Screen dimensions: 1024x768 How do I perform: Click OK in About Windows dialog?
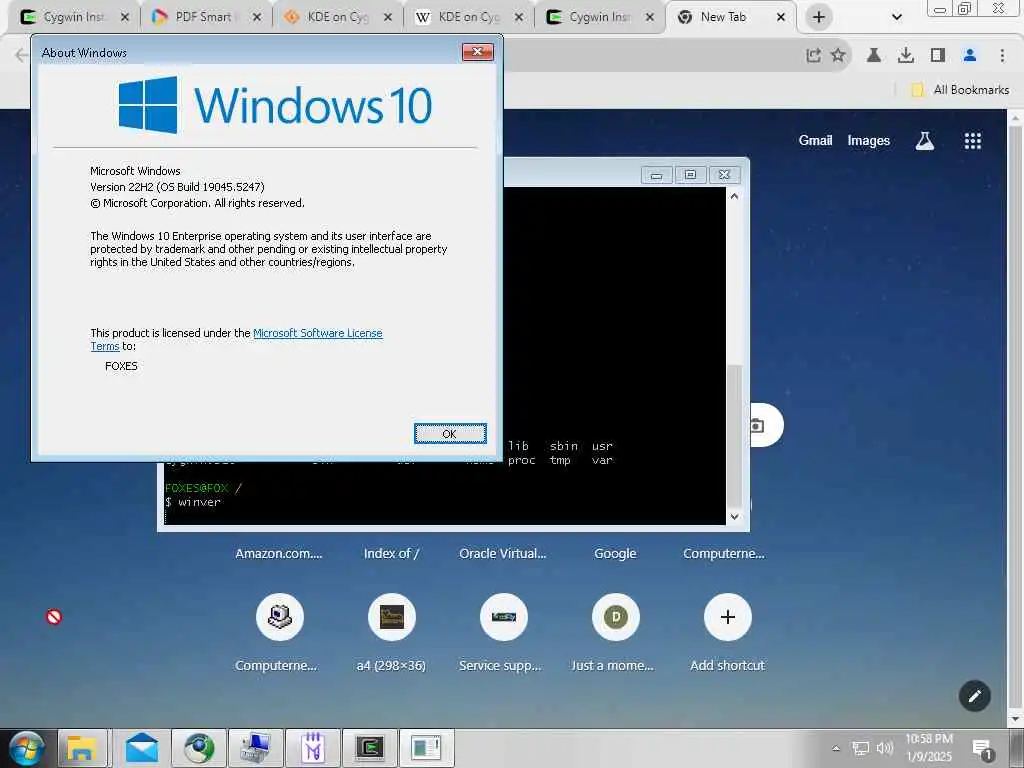tap(450, 434)
